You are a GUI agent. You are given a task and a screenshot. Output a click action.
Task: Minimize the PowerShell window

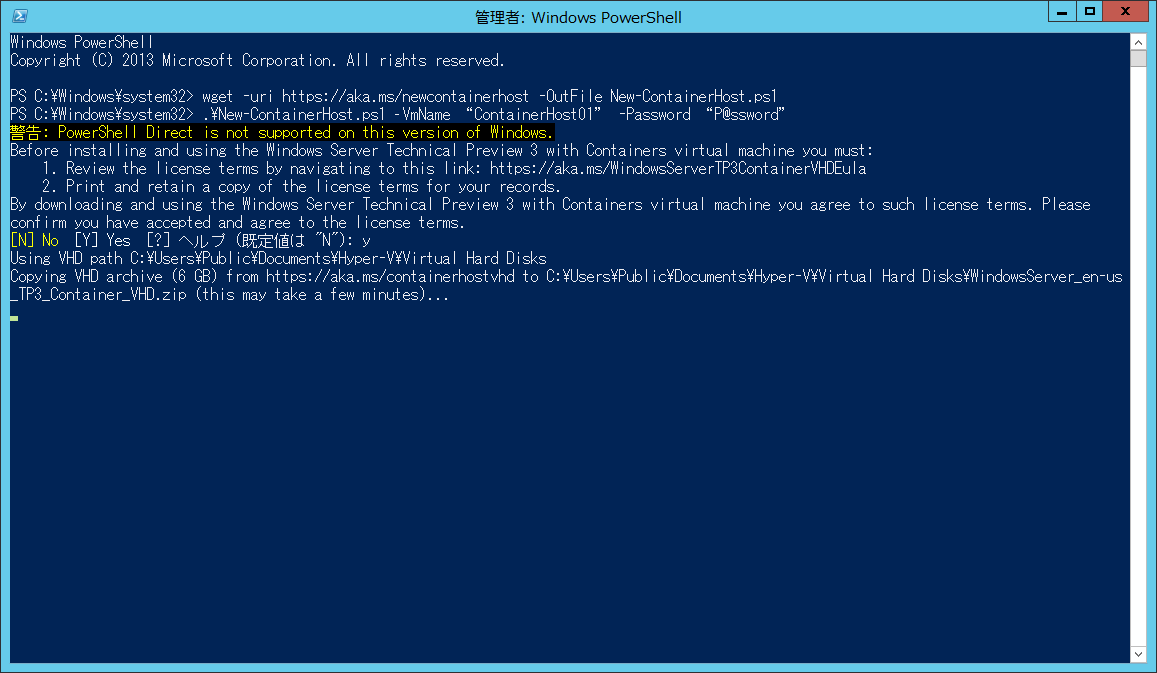1062,11
